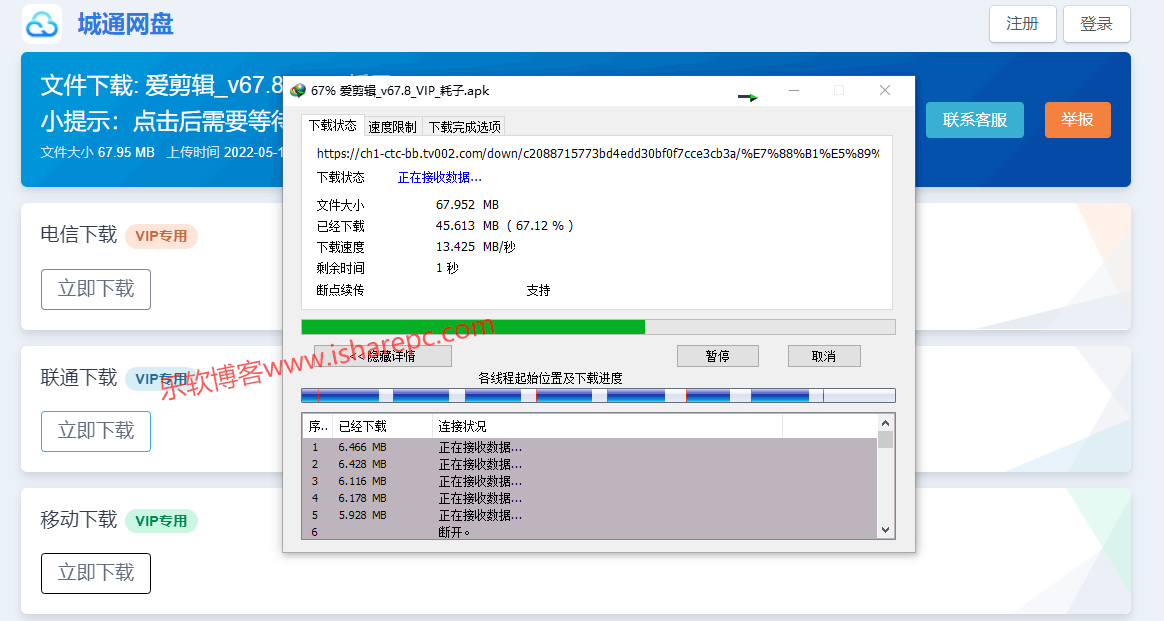The height and width of the screenshot is (621, 1164).
Task: Click the 举报 report button
Action: pyautogui.click(x=1077, y=119)
